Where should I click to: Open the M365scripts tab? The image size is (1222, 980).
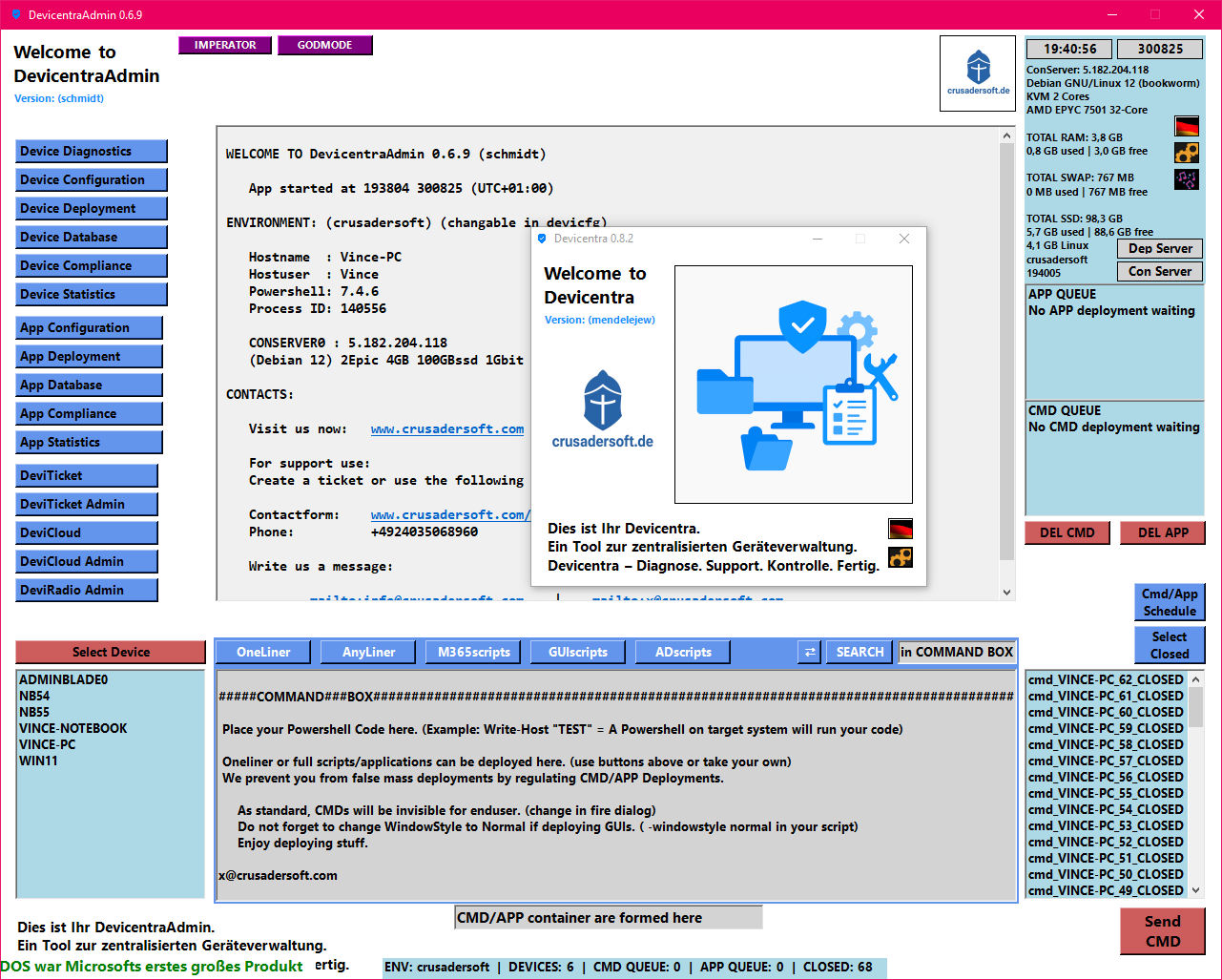click(474, 652)
